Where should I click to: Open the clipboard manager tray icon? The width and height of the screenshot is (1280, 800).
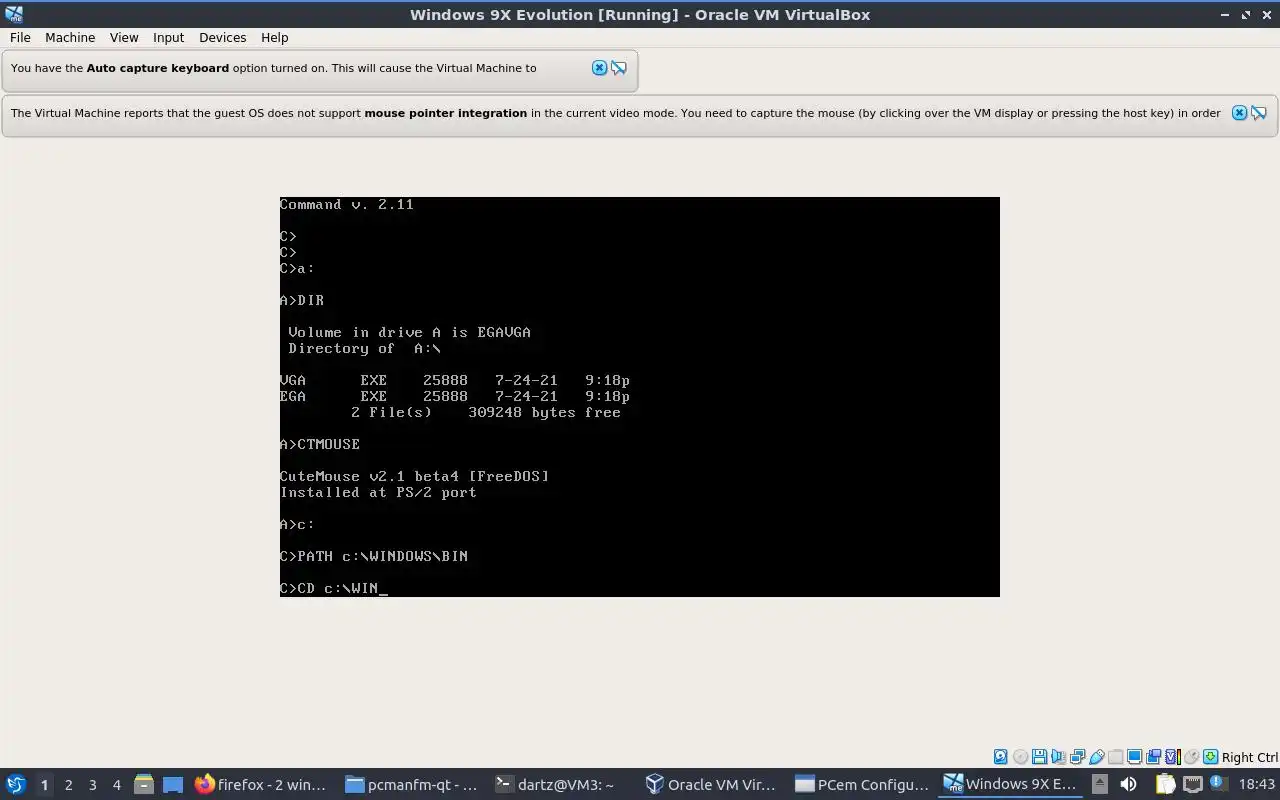1165,784
